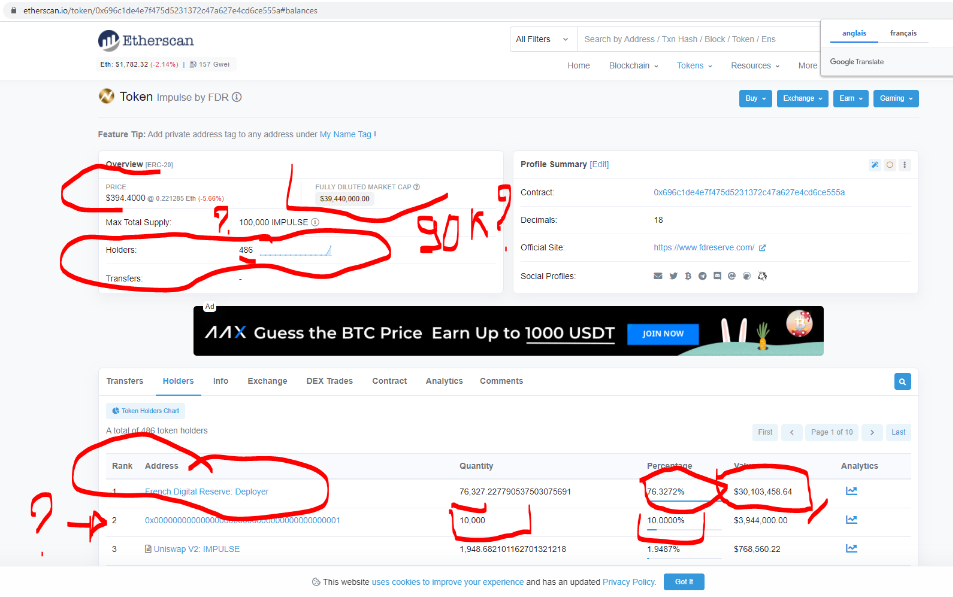
Task: Click the Etherscan logo
Action: tap(146, 41)
